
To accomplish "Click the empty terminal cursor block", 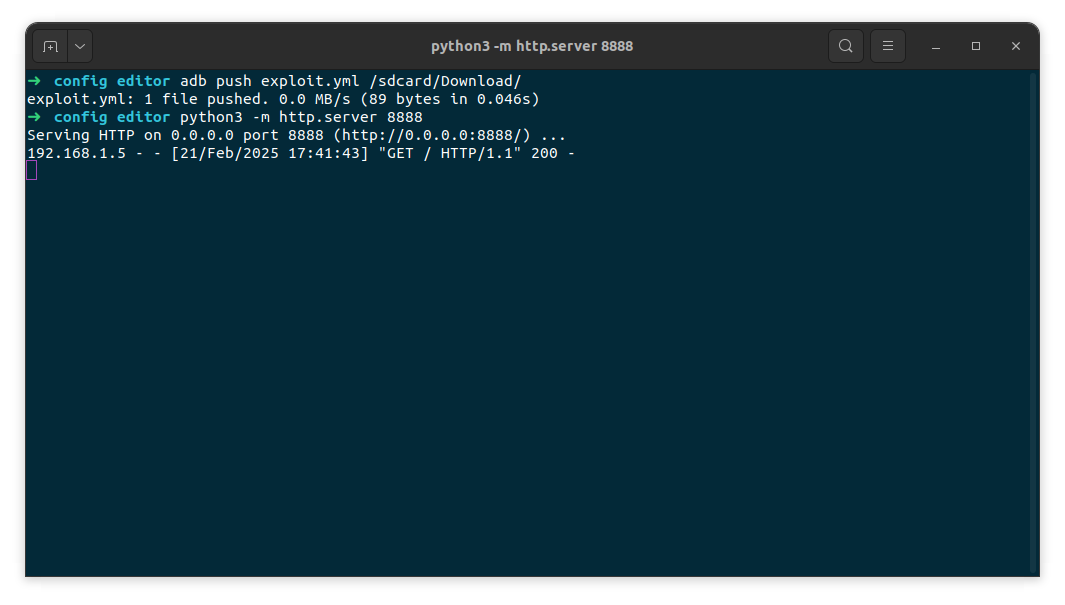I will click(x=32, y=171).
